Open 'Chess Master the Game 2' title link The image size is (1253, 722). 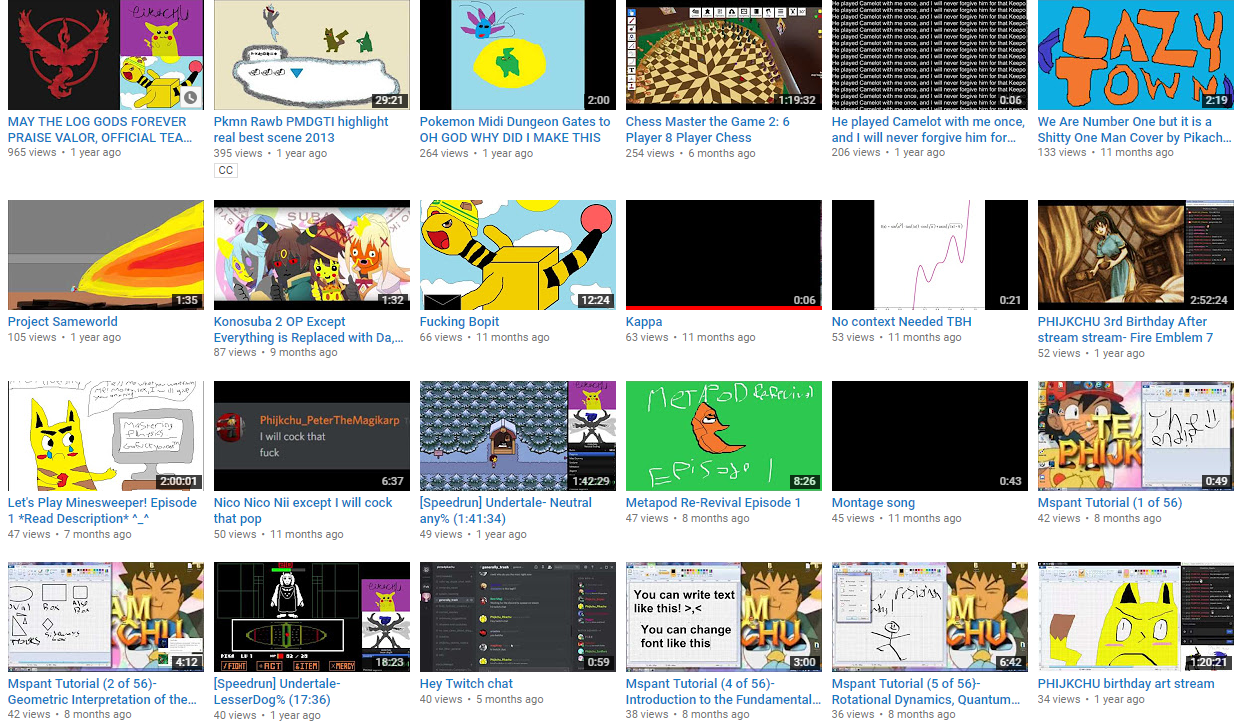click(708, 129)
